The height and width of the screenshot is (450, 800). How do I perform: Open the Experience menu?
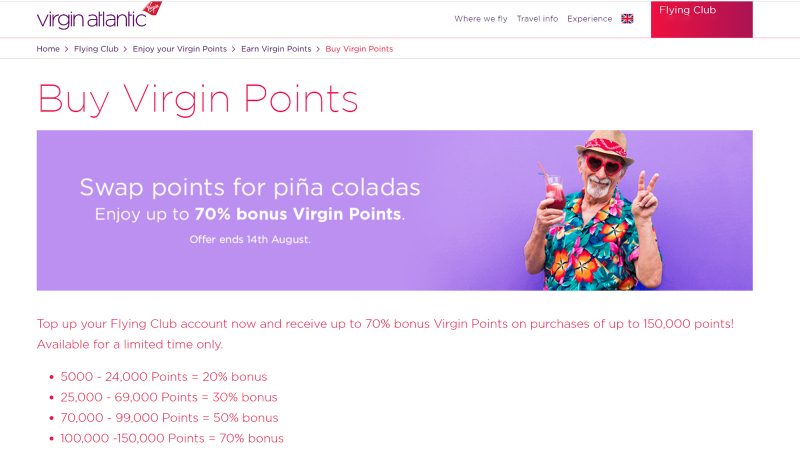pos(589,19)
